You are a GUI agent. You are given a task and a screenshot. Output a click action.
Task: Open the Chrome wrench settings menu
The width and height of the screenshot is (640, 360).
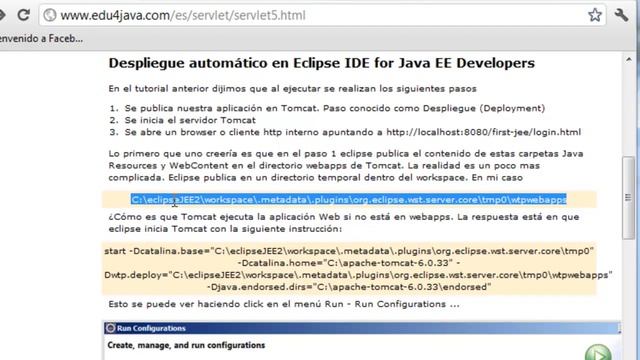(621, 15)
